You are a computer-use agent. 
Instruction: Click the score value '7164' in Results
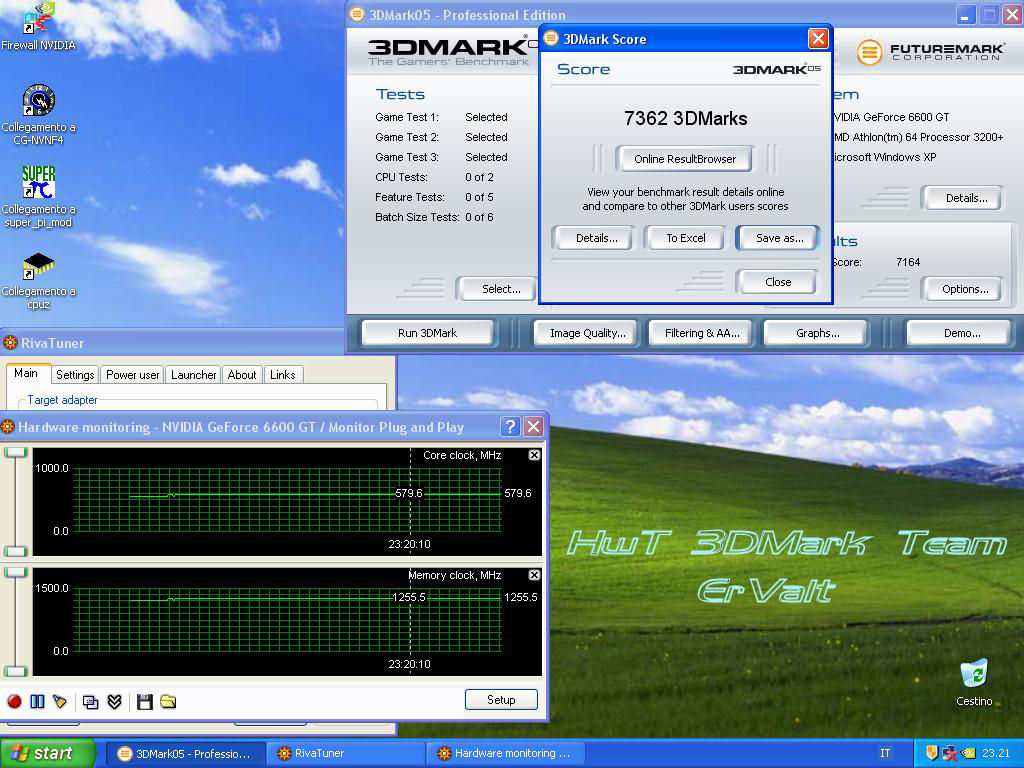(908, 262)
